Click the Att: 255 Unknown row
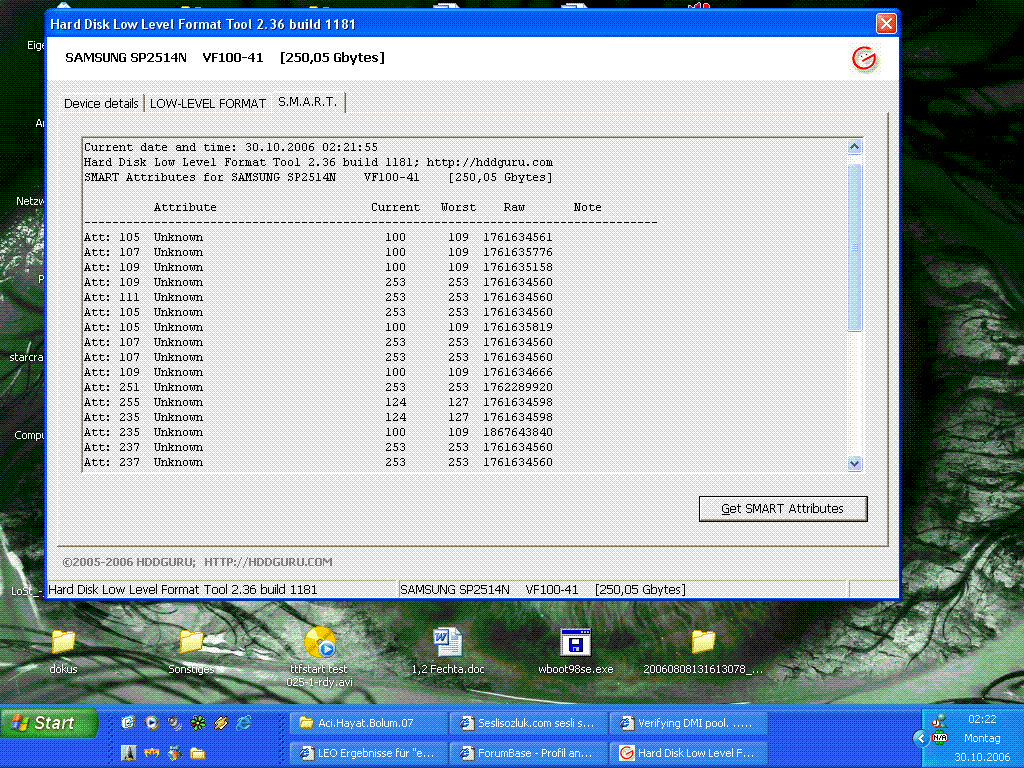Screen dimensions: 1024x768 [x=318, y=402]
